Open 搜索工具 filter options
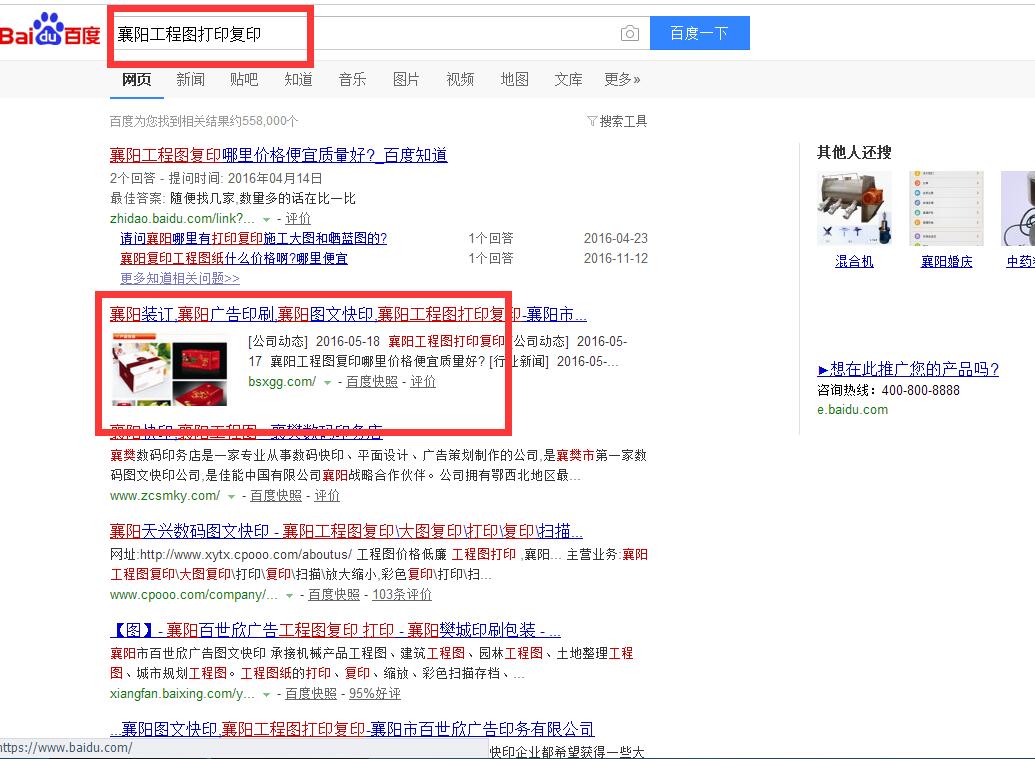The height and width of the screenshot is (759, 1035). click(x=617, y=121)
